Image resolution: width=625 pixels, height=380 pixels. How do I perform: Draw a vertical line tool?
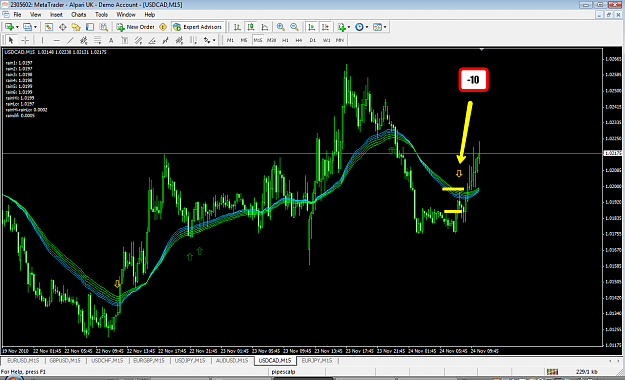[42, 40]
